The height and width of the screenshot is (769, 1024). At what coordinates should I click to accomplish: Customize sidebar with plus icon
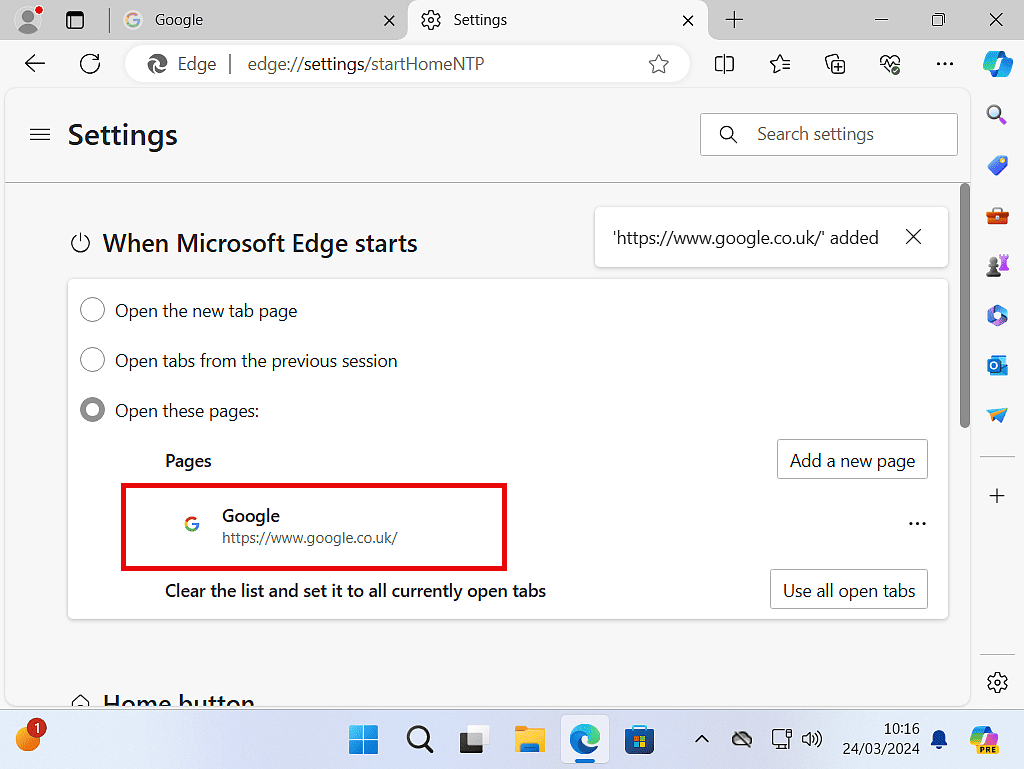tap(997, 496)
